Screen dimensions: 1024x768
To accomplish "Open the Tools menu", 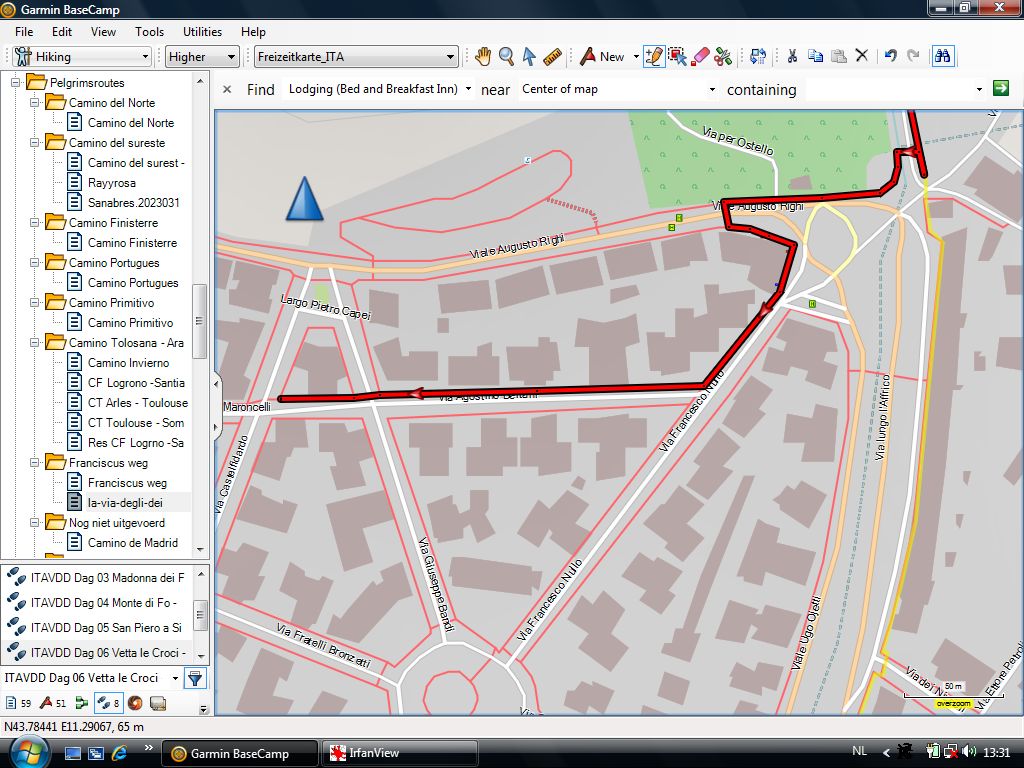I will pos(149,32).
